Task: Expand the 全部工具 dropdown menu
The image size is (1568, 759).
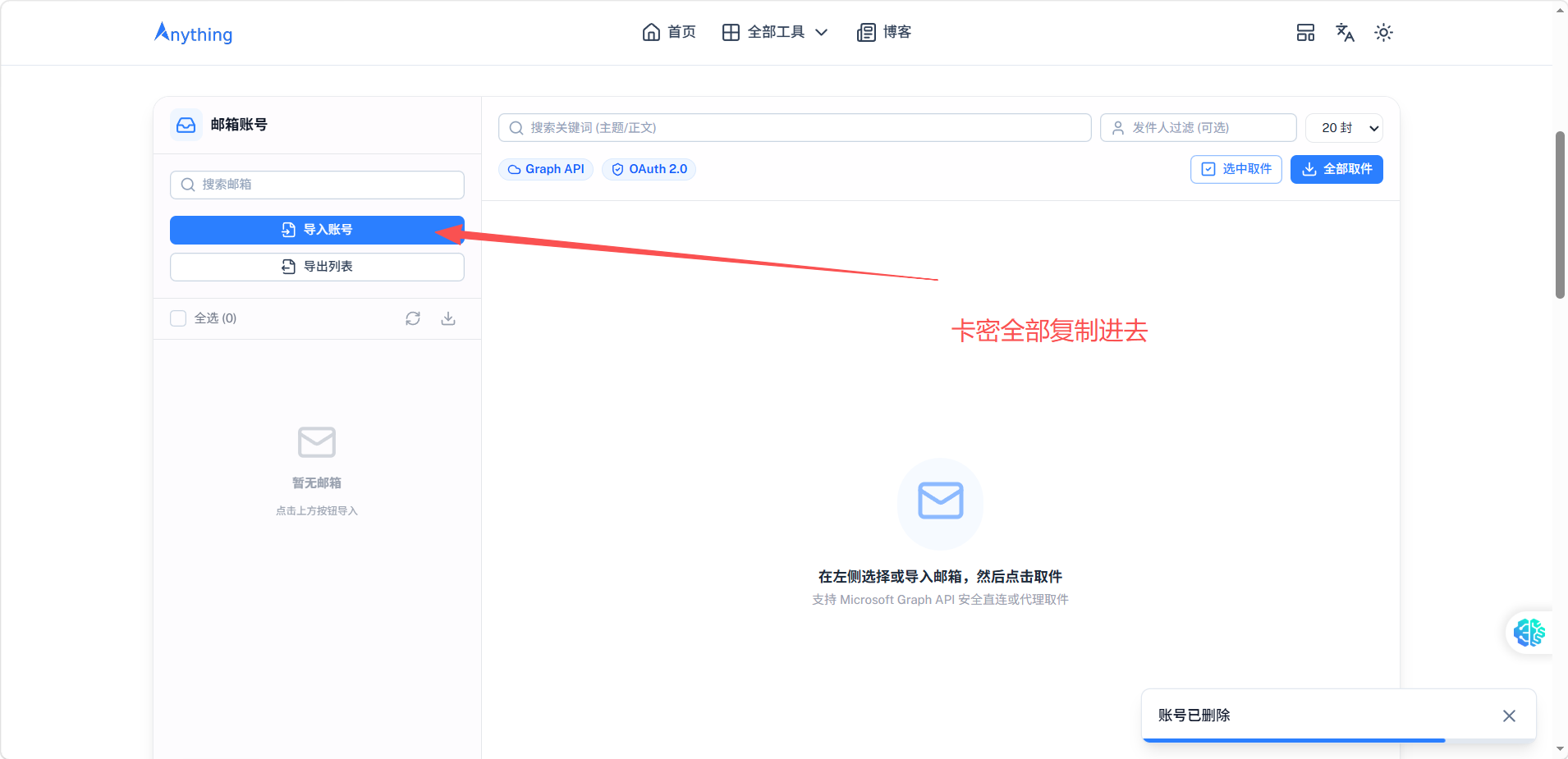Action: (x=775, y=32)
